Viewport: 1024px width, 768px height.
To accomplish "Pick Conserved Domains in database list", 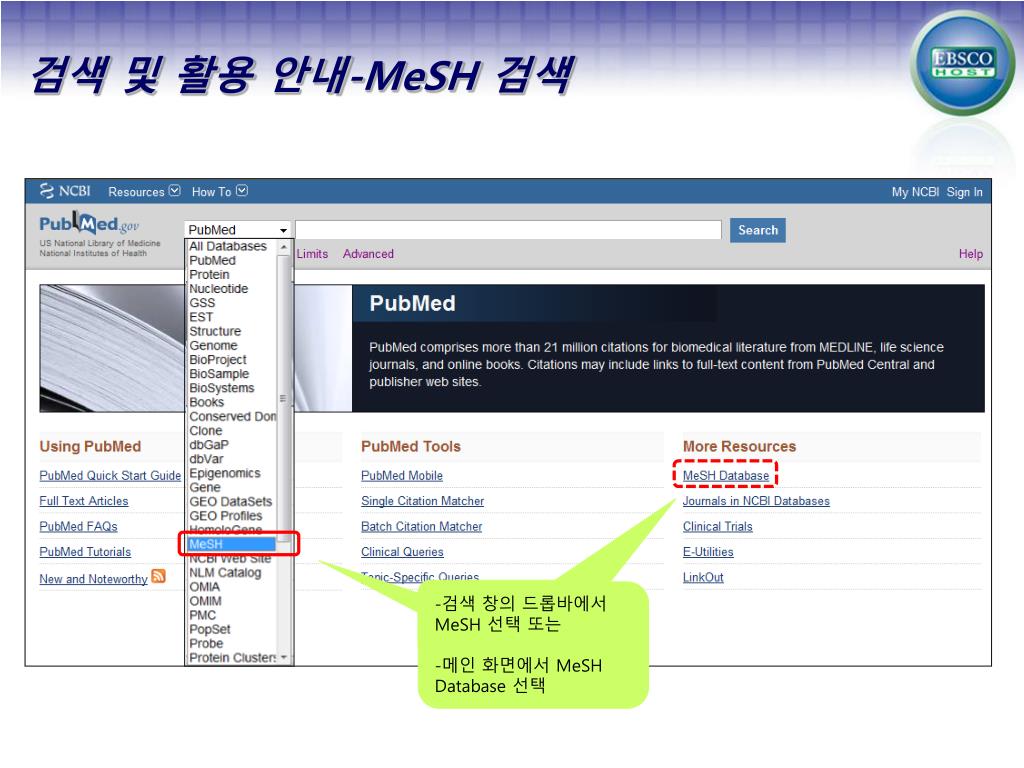I will (232, 417).
